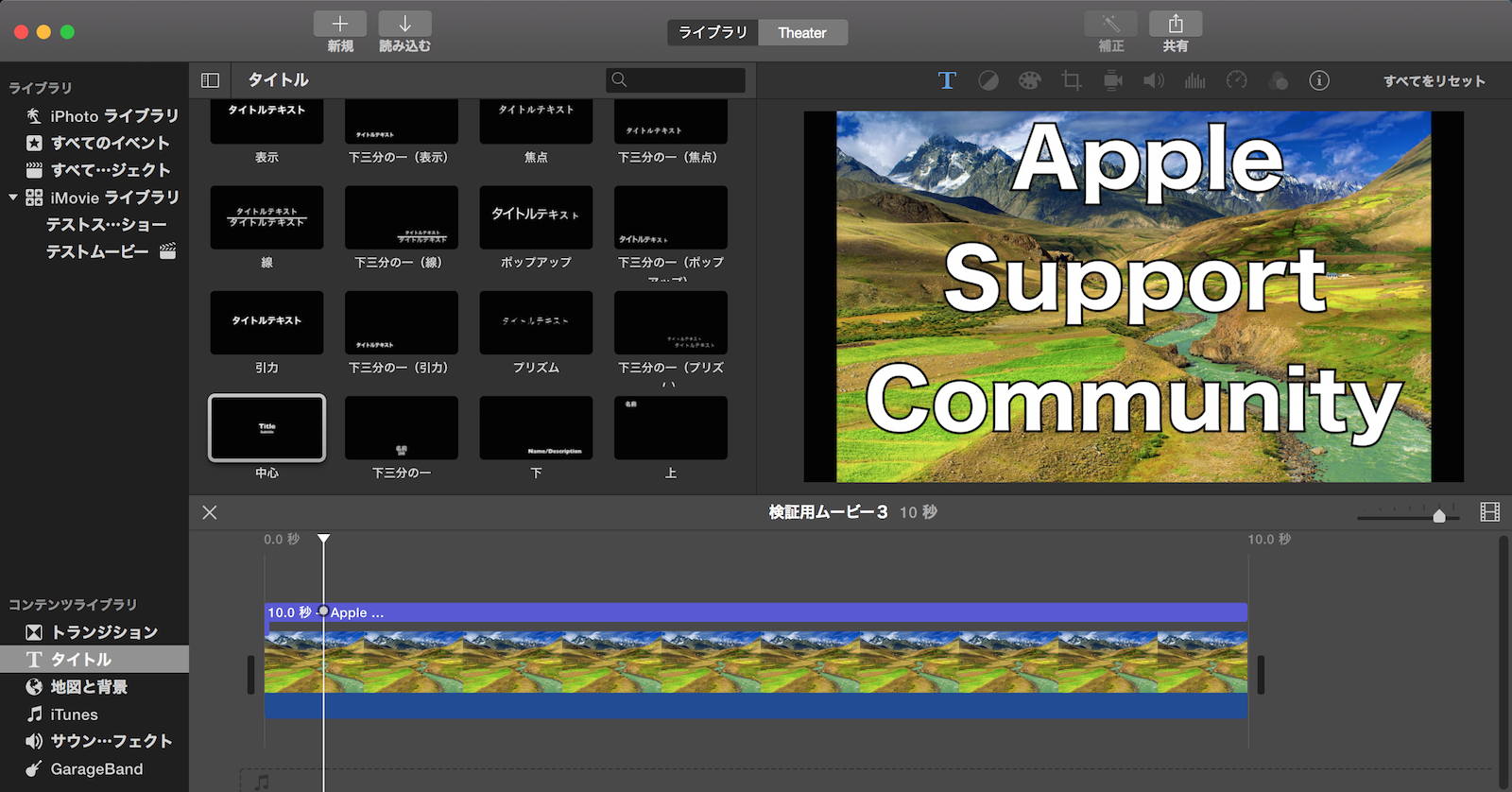Viewport: 1512px width, 792px height.
Task: Select the 中心 title style
Action: (x=266, y=428)
